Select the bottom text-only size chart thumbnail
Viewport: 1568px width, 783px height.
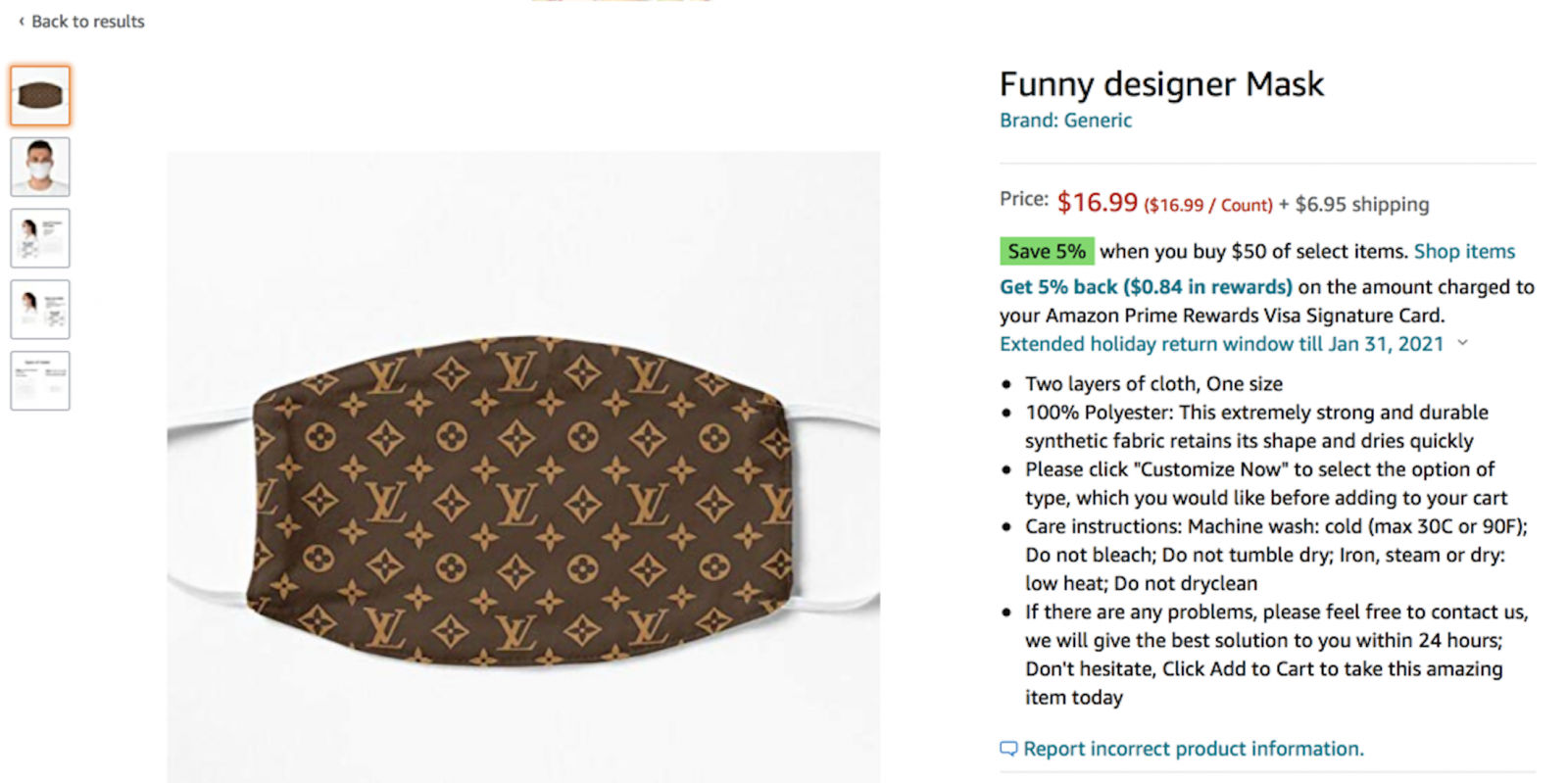39,379
